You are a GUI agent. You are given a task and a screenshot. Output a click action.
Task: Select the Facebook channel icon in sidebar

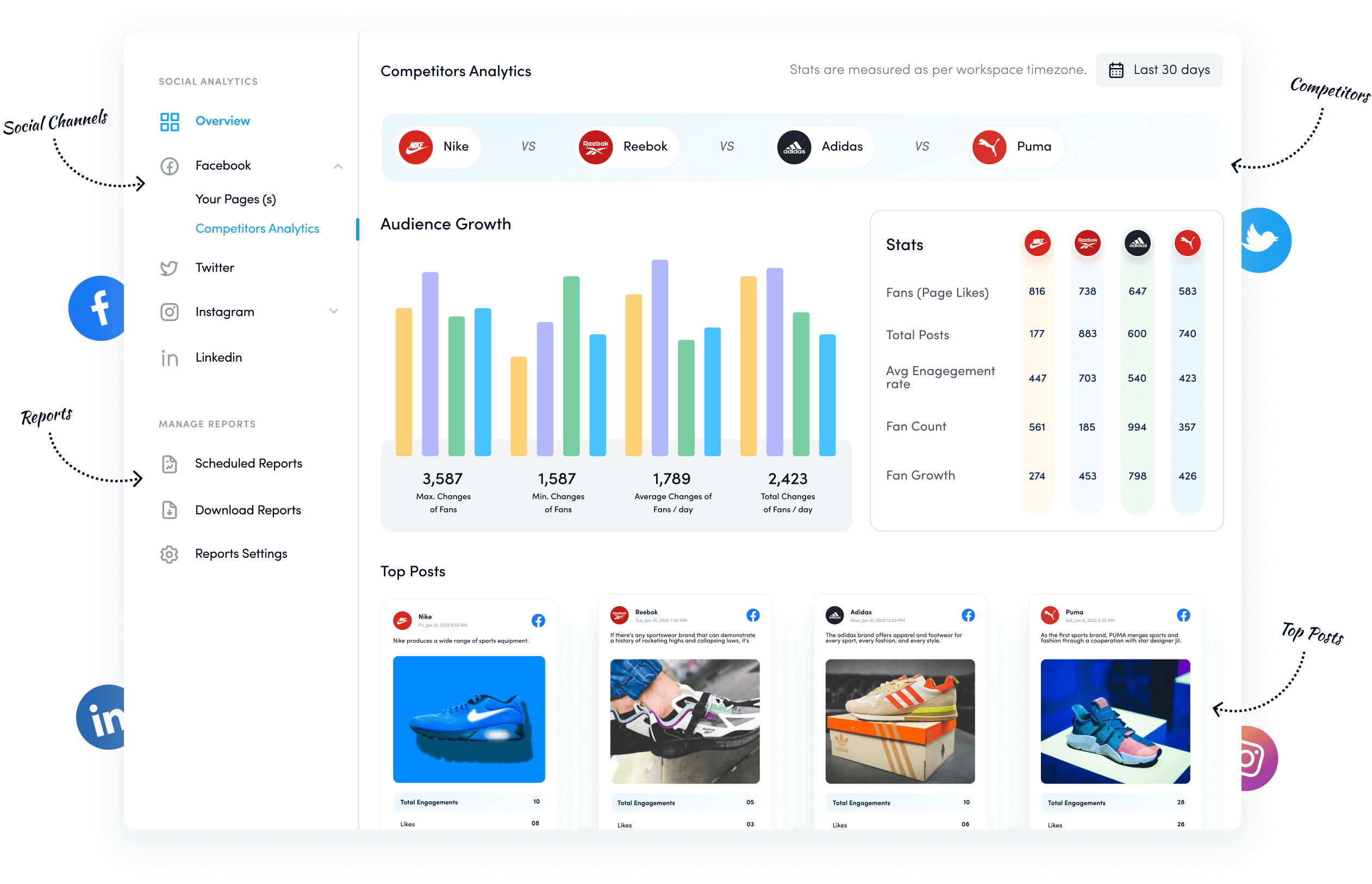pos(169,165)
